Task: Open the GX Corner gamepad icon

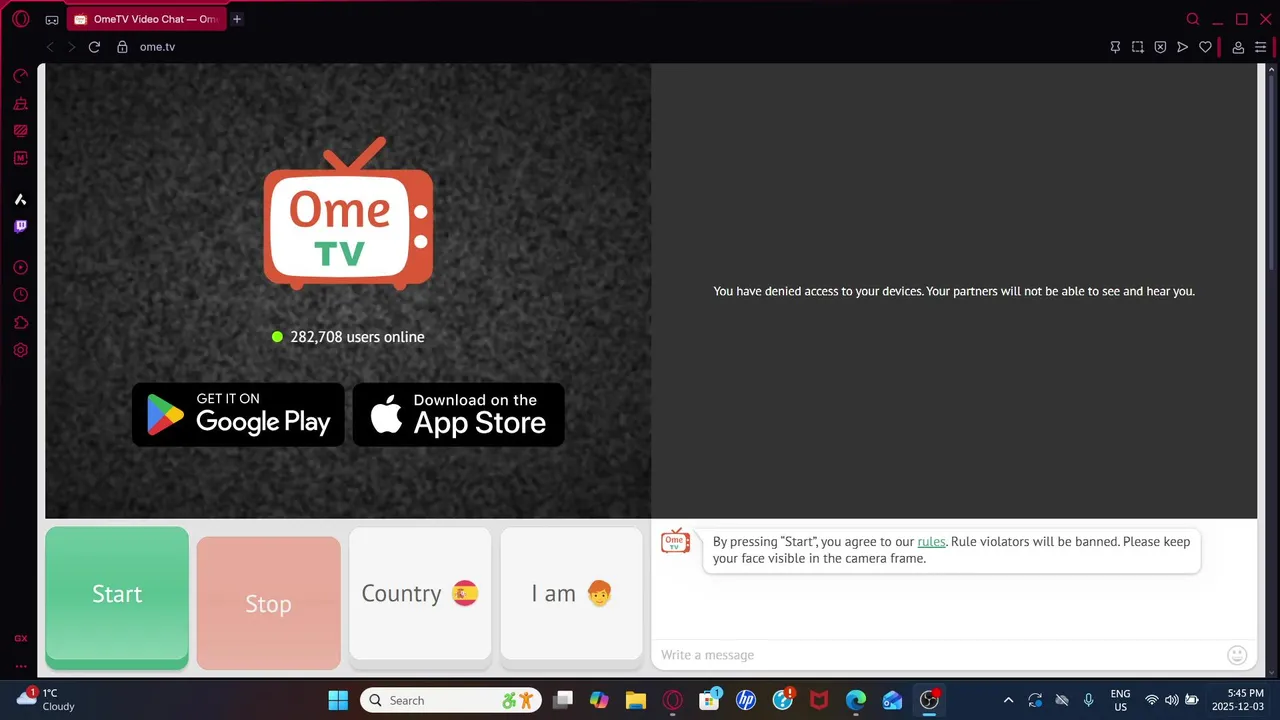Action: 52,20
